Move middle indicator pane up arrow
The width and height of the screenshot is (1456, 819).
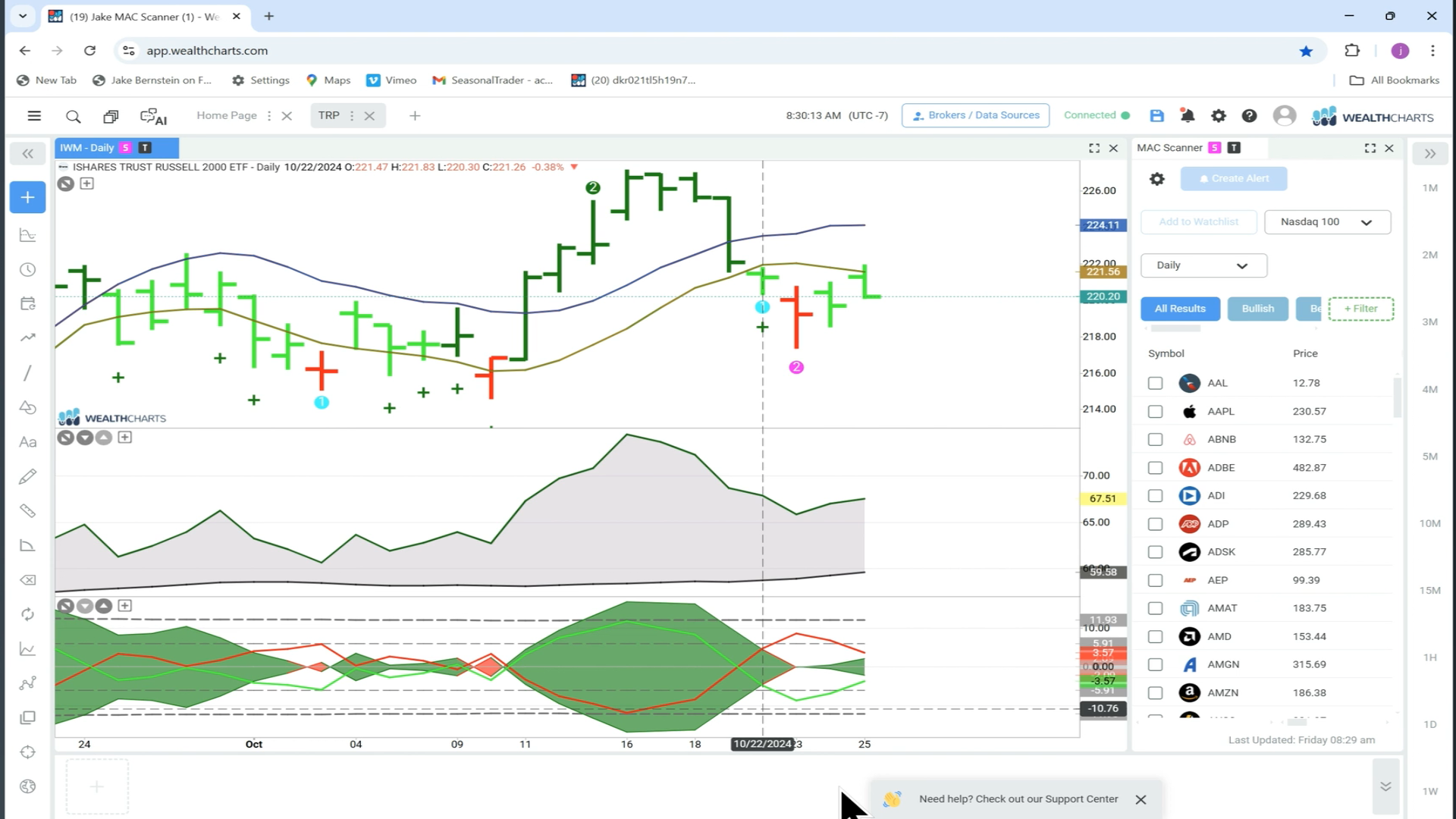click(x=104, y=438)
